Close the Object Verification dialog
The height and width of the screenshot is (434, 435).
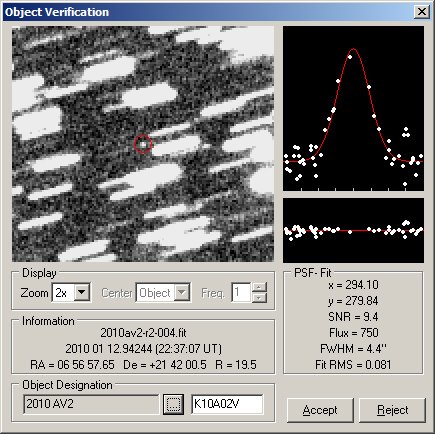422,12
